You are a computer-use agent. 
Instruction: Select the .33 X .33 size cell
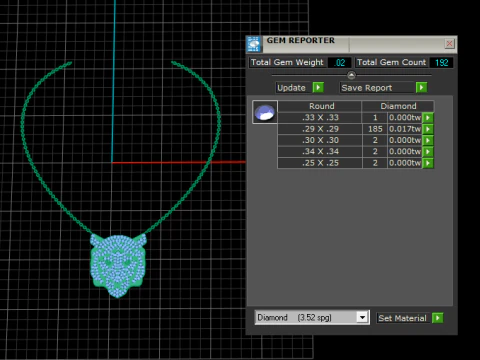320,118
